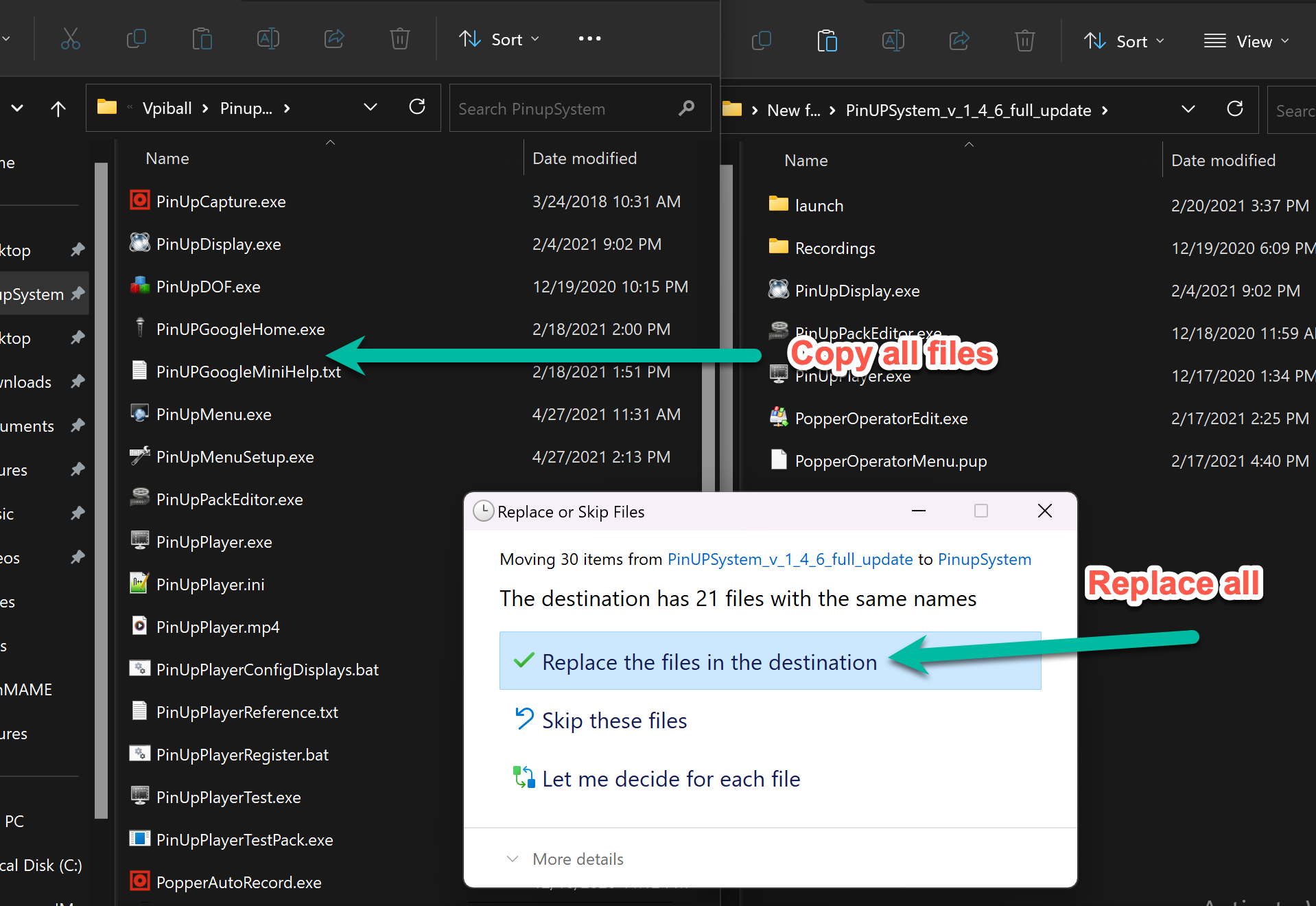Open the Vpiball breadcrumb folder
This screenshot has width=1316, height=906.
(x=167, y=108)
